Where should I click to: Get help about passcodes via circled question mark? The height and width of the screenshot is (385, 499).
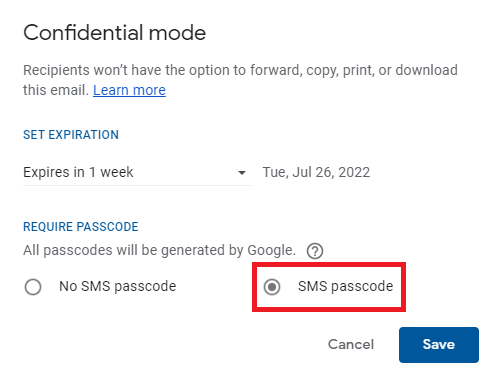pyautogui.click(x=315, y=251)
